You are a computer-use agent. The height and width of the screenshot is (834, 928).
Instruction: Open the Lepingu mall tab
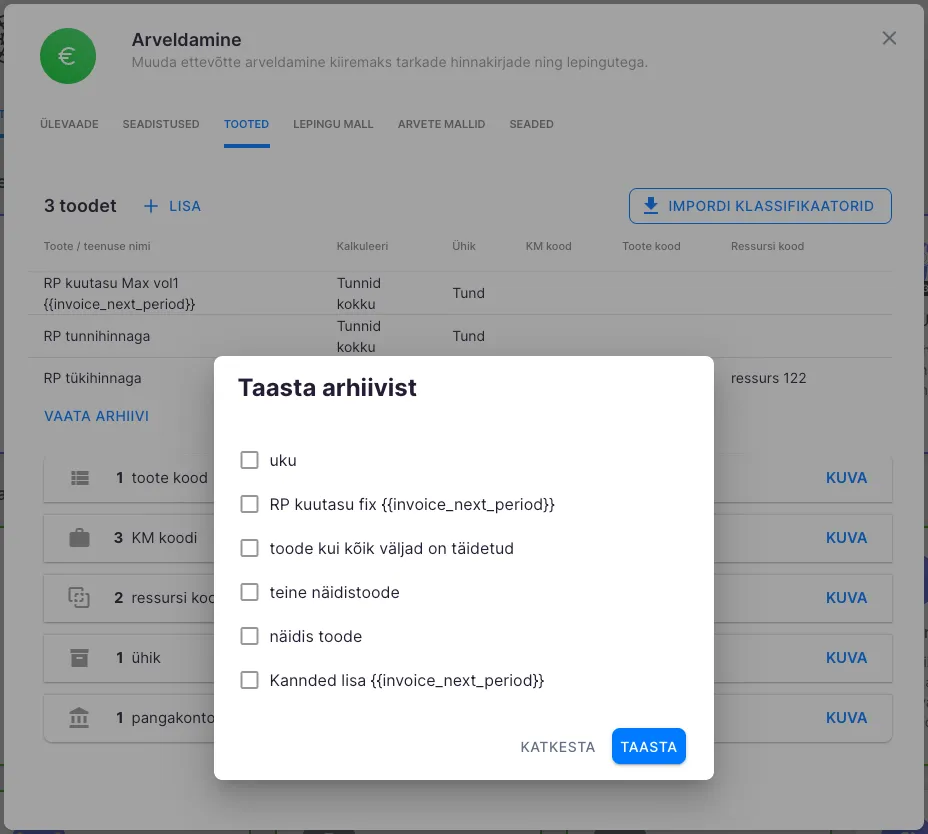click(333, 125)
